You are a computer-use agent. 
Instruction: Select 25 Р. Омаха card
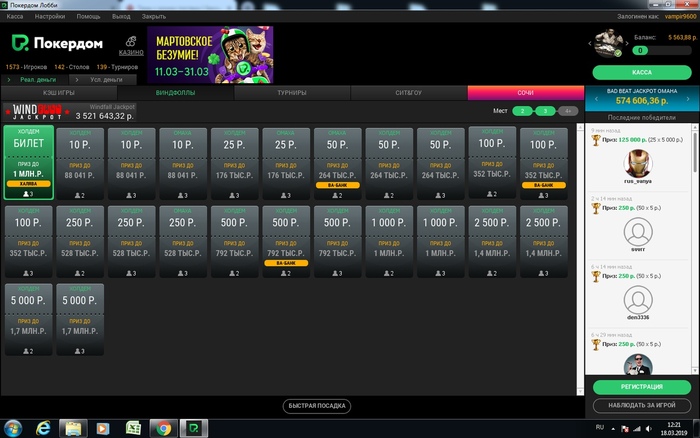coord(286,164)
